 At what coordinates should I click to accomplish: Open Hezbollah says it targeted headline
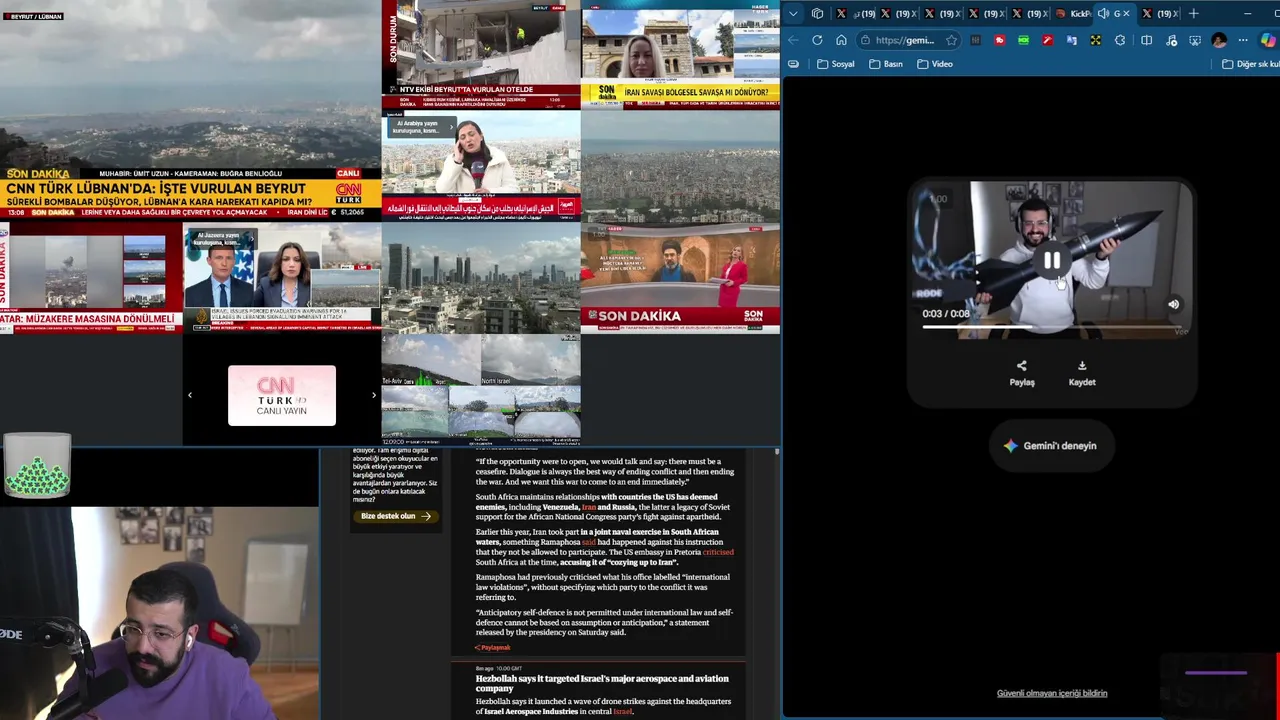tap(602, 683)
